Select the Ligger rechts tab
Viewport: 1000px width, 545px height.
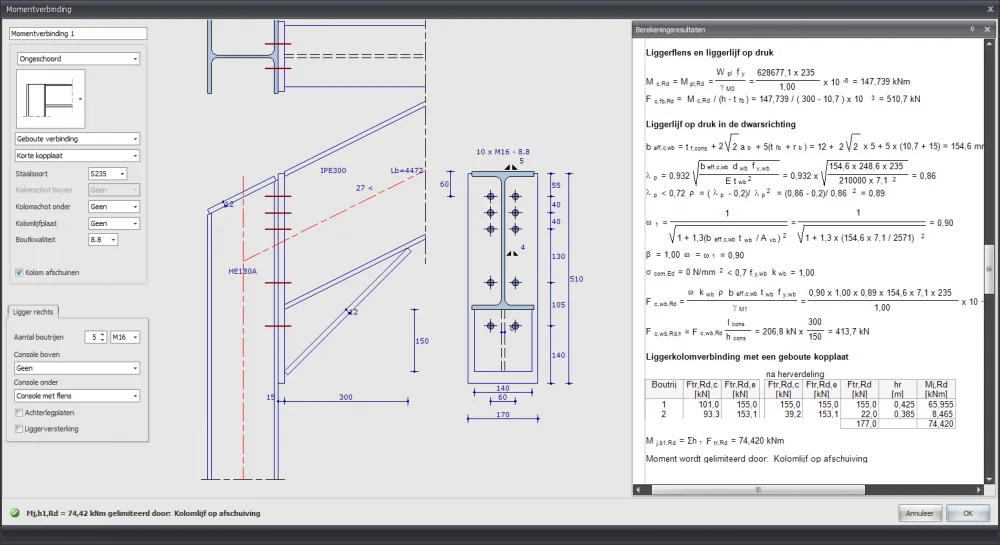tap(33, 312)
